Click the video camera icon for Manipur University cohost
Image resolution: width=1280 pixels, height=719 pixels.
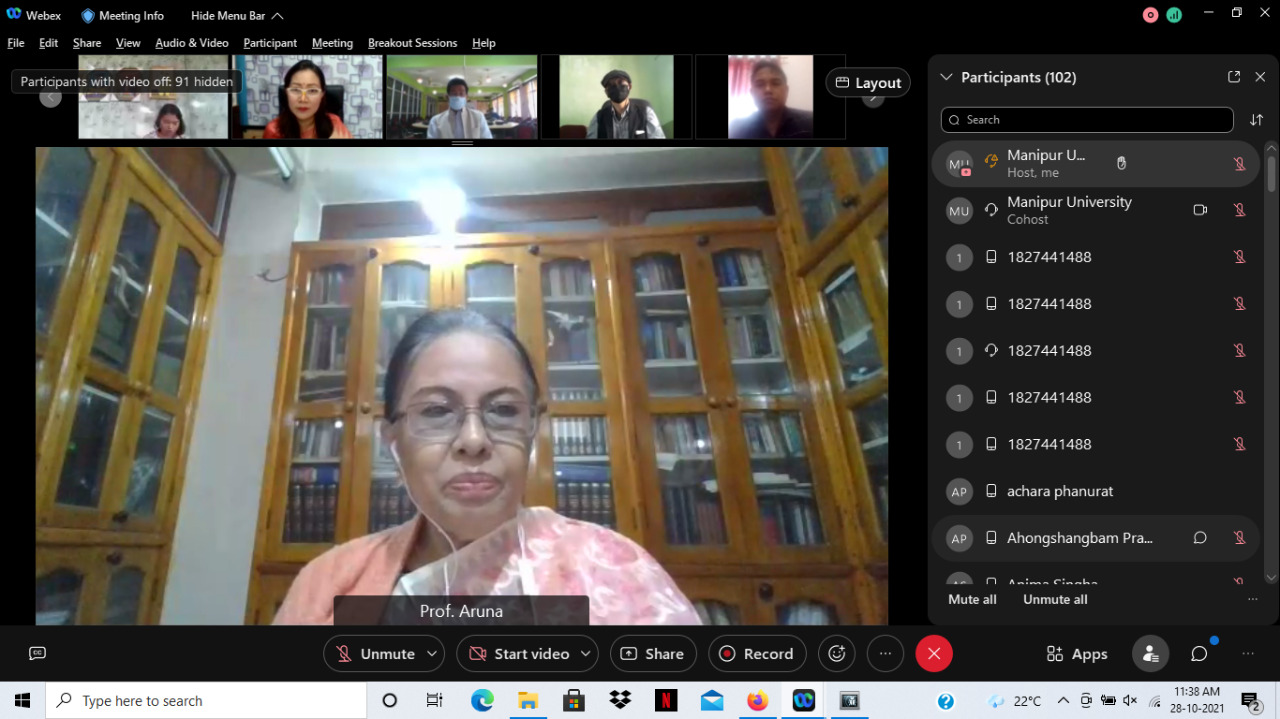pyautogui.click(x=1200, y=210)
